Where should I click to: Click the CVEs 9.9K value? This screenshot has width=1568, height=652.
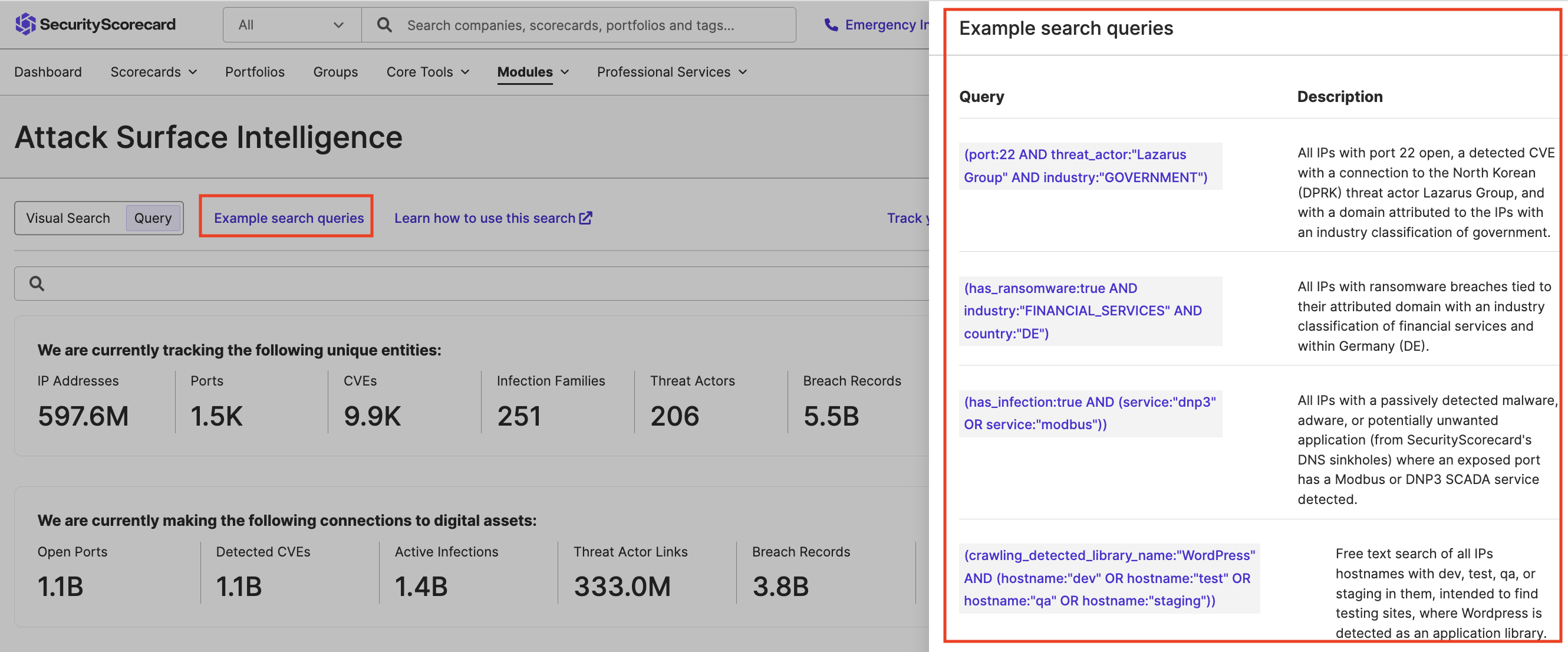pyautogui.click(x=372, y=416)
